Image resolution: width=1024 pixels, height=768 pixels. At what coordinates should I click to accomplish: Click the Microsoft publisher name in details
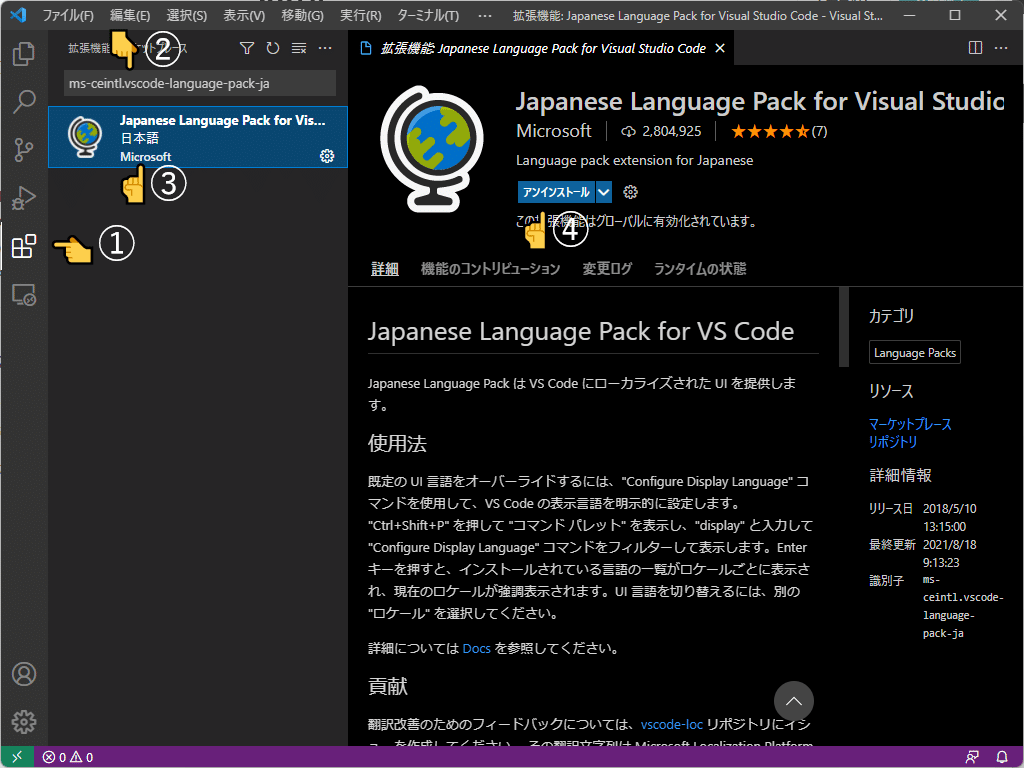554,131
